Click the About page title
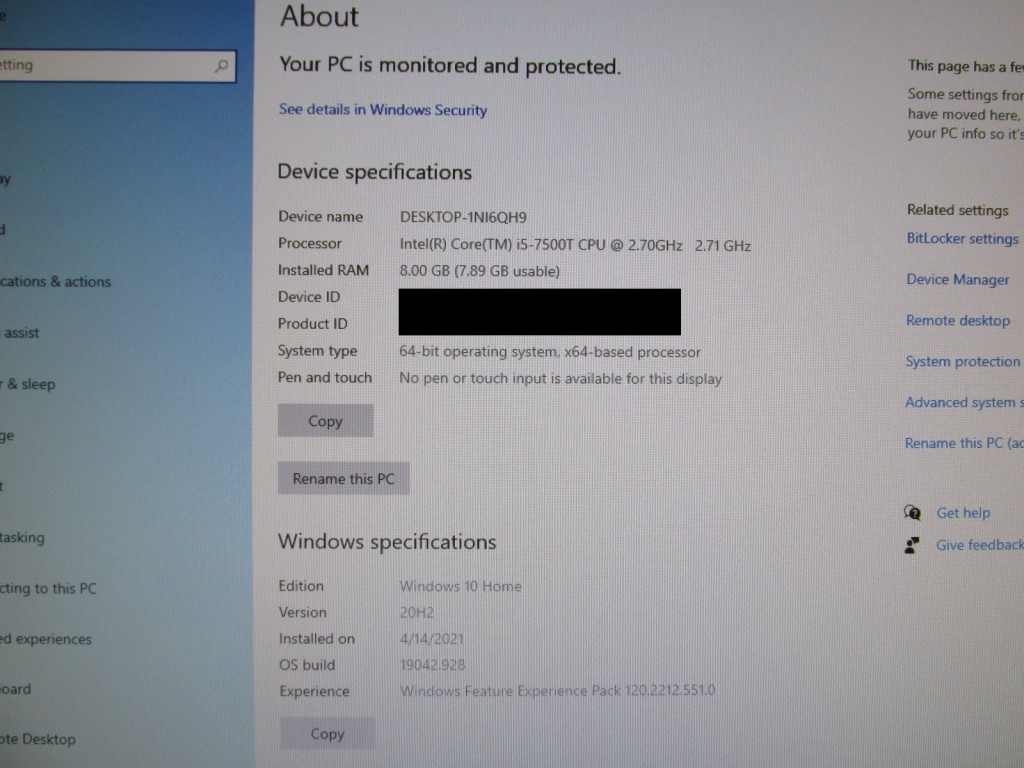Viewport: 1024px width, 768px height. tap(319, 16)
